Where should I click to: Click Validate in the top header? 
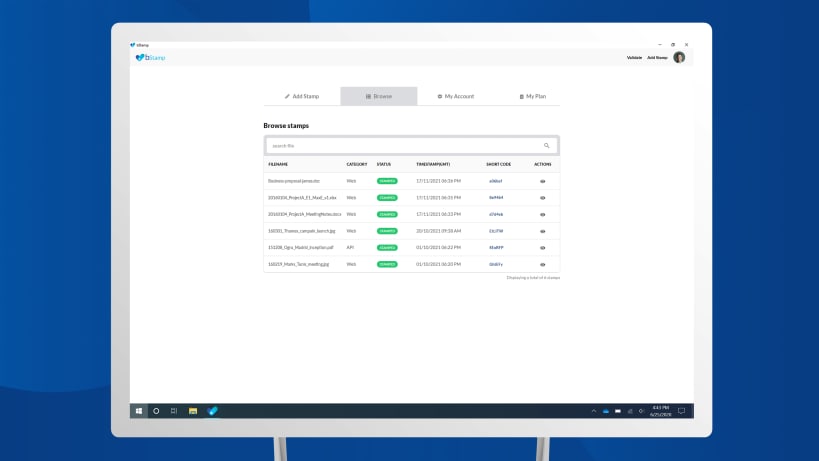(634, 57)
